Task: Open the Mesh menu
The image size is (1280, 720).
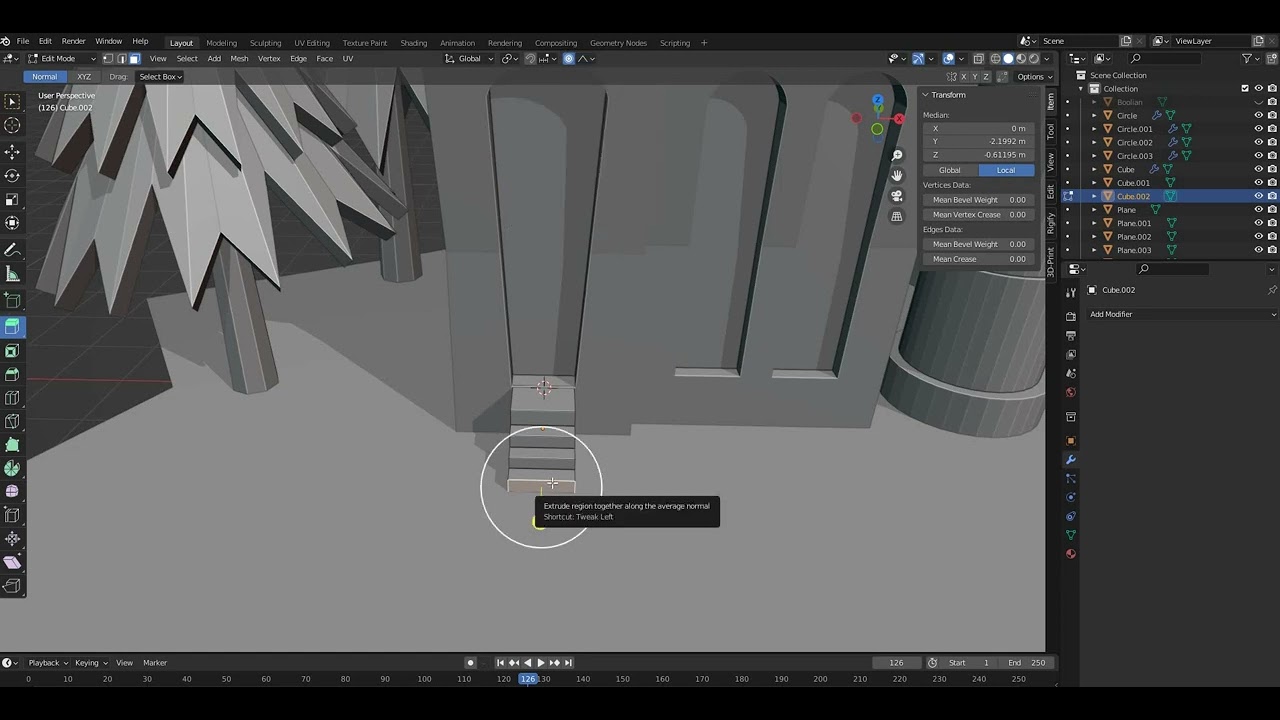Action: (239, 58)
